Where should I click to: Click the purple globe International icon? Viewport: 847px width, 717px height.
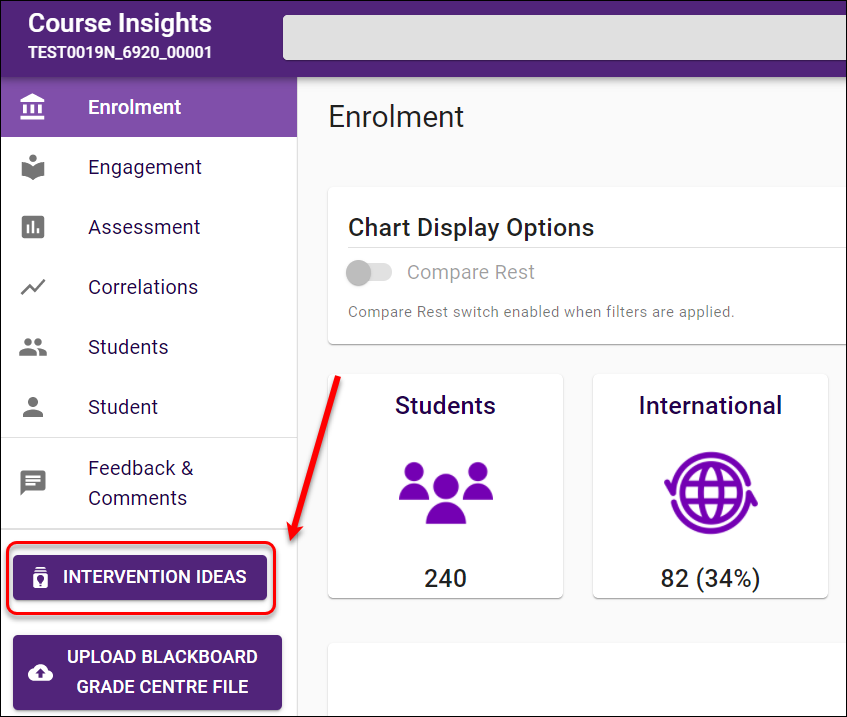click(710, 493)
